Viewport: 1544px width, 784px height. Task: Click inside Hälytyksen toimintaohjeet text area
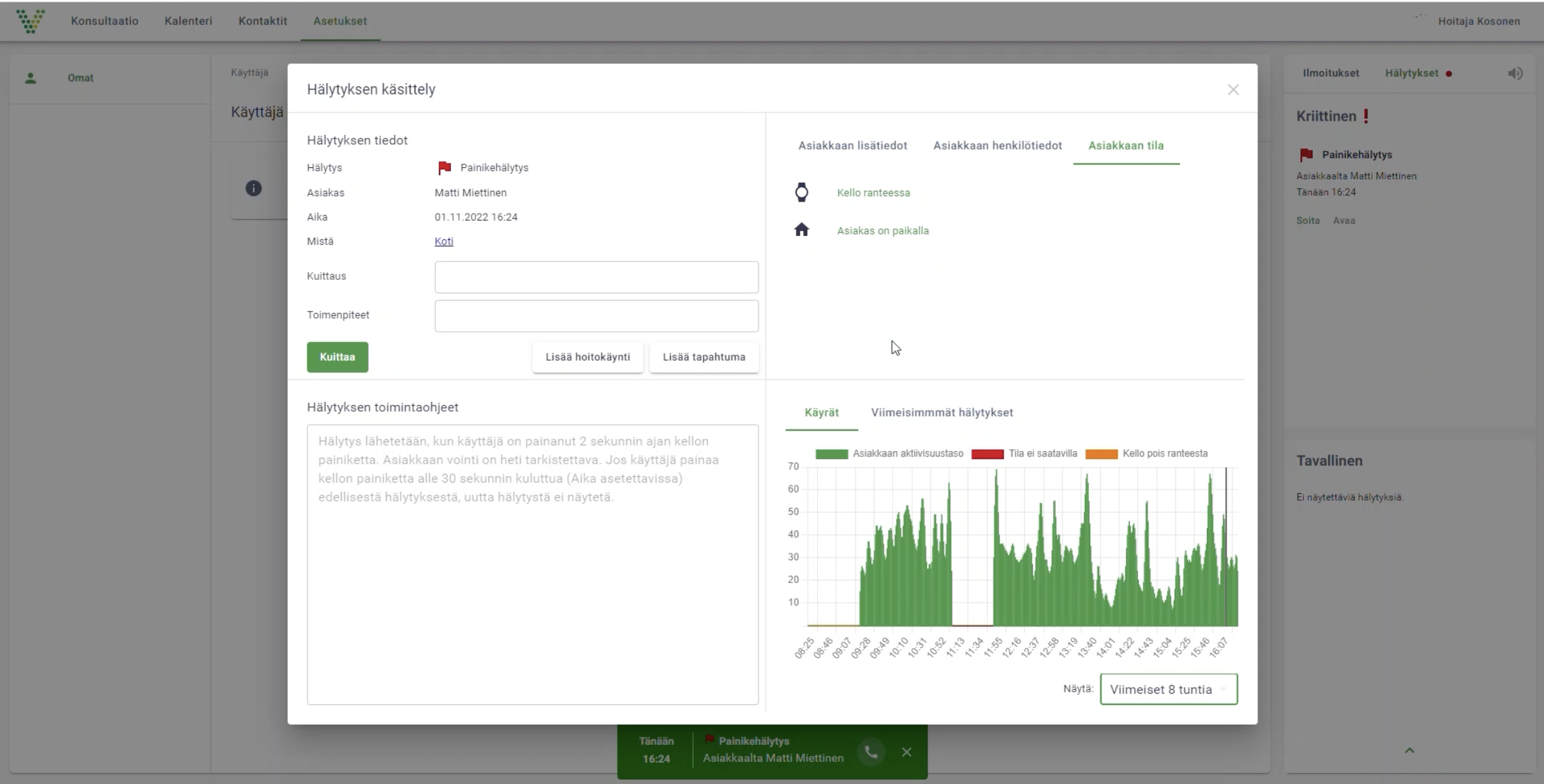[533, 564]
